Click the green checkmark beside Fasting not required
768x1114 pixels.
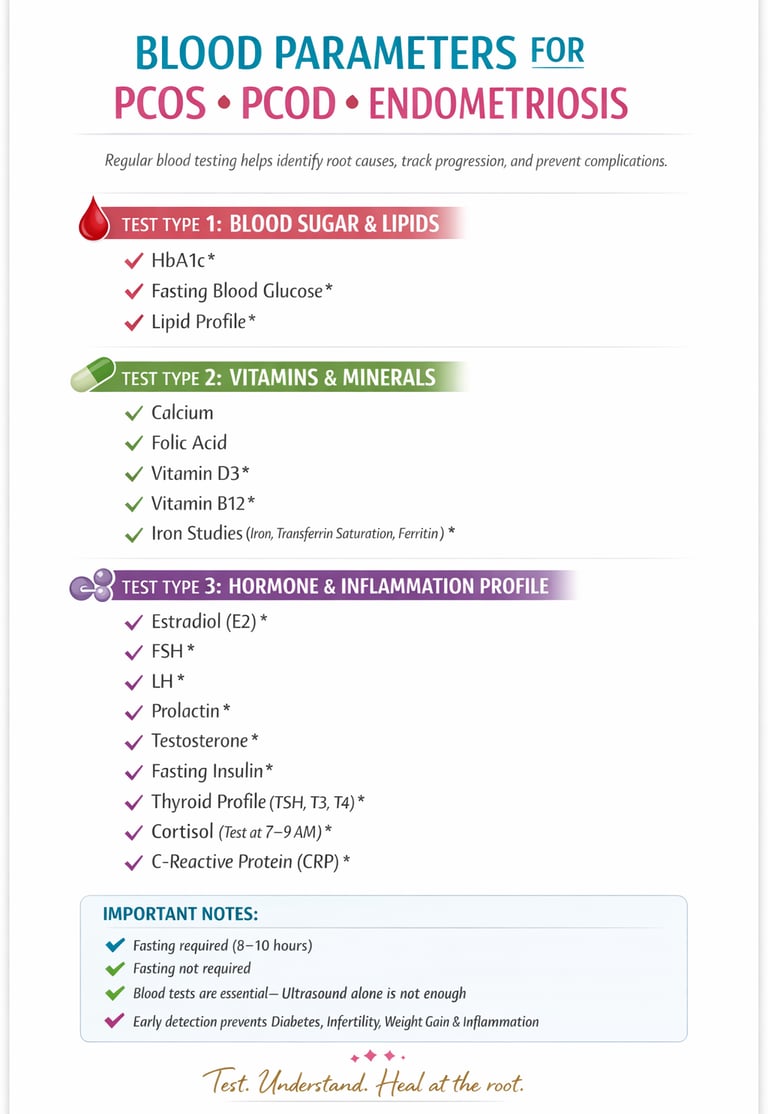click(x=114, y=969)
